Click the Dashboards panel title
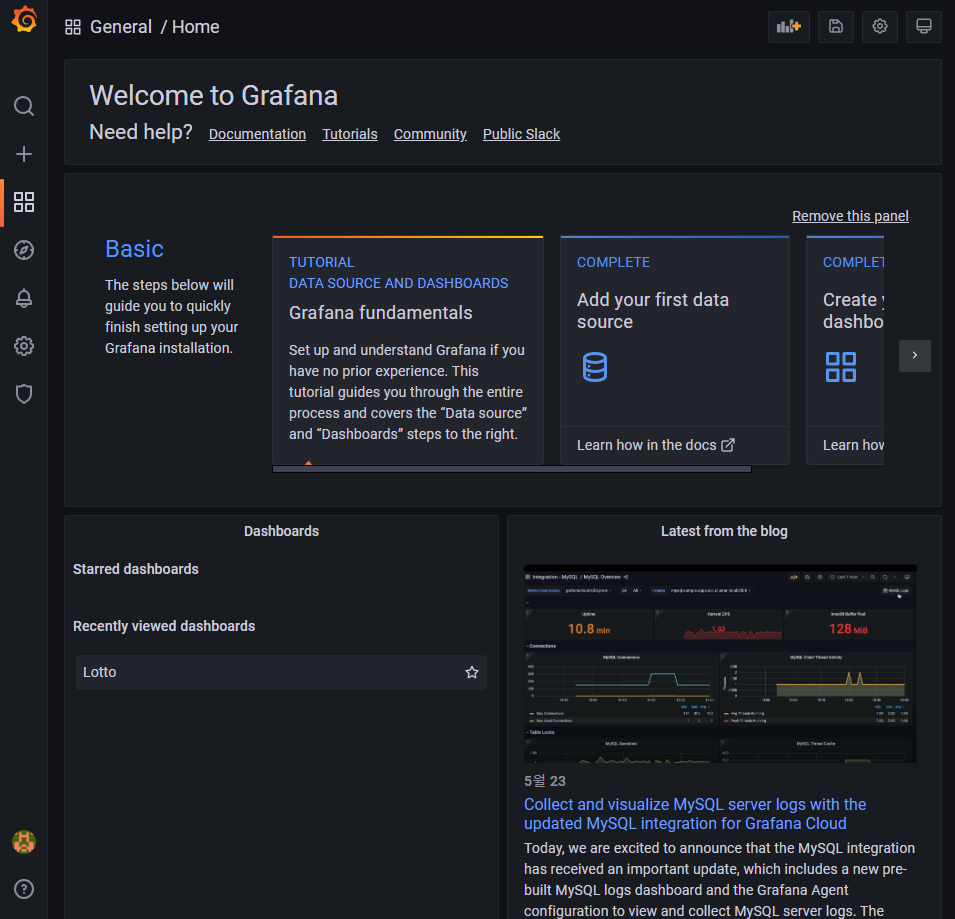This screenshot has width=955, height=919. [x=281, y=531]
